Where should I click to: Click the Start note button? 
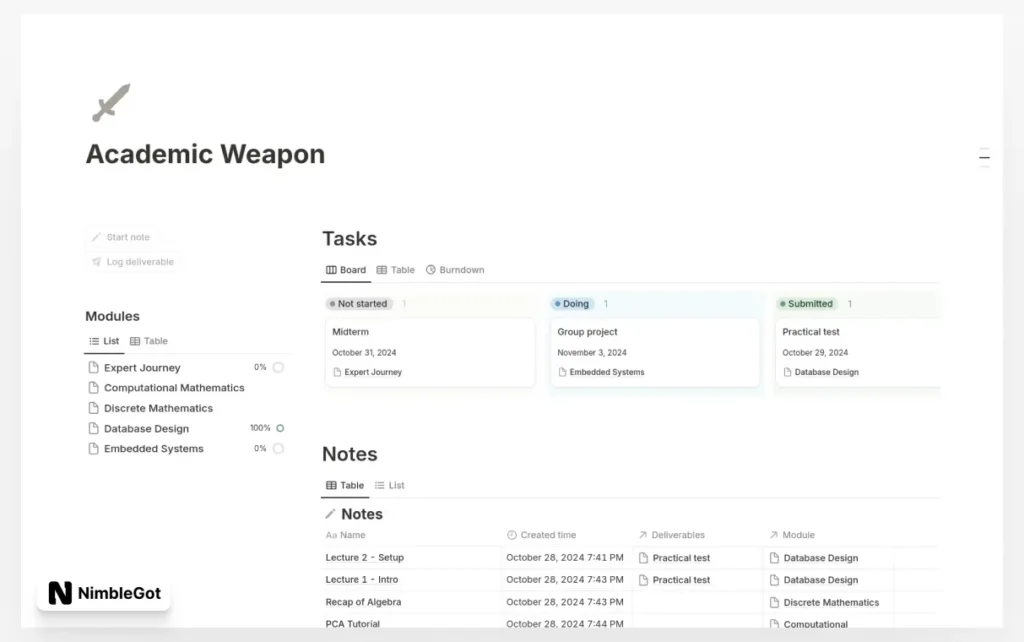point(121,237)
